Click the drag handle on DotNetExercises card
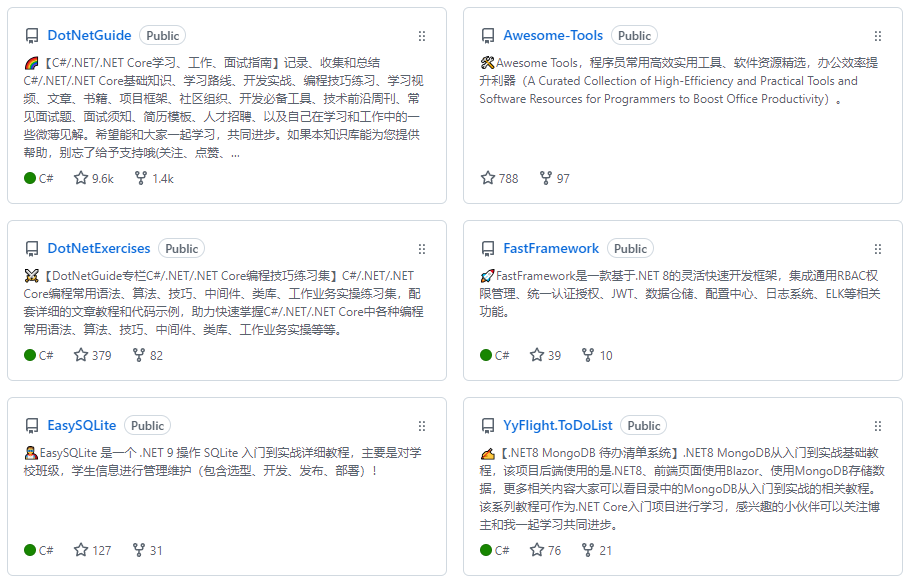 coord(422,249)
